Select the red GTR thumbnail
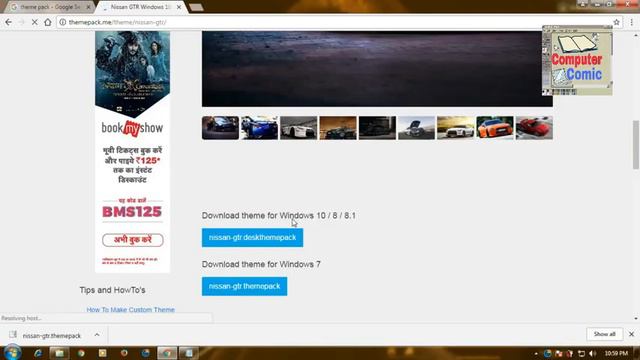This screenshot has height=360, width=640. pyautogui.click(x=534, y=128)
